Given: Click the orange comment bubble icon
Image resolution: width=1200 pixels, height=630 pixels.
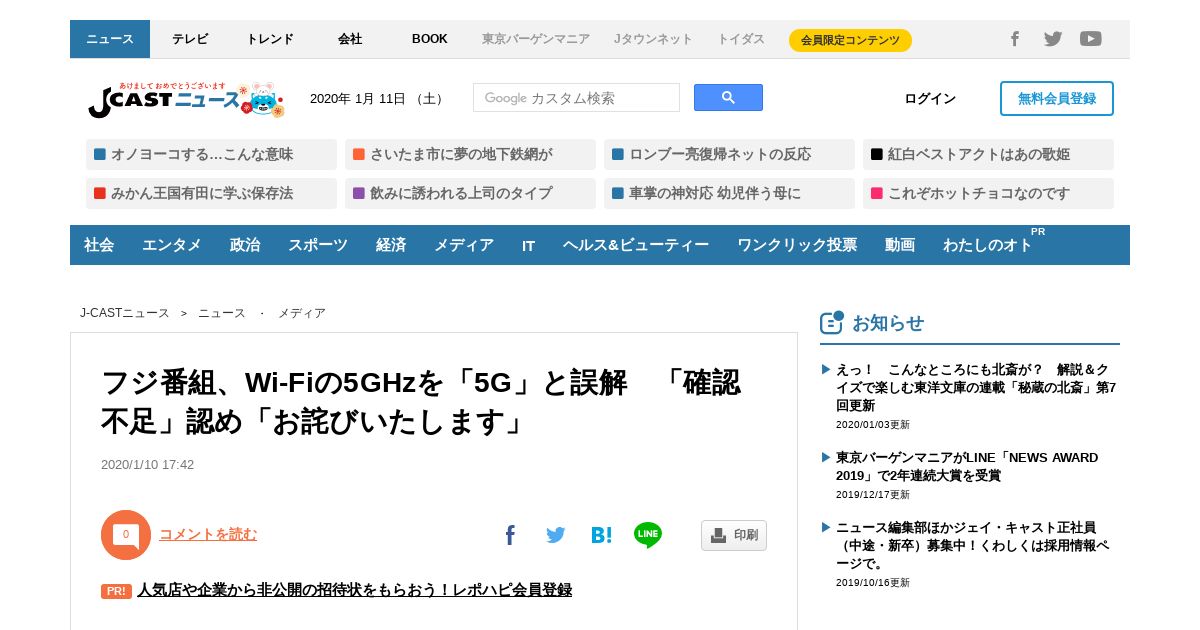Looking at the screenshot, I should (x=126, y=535).
